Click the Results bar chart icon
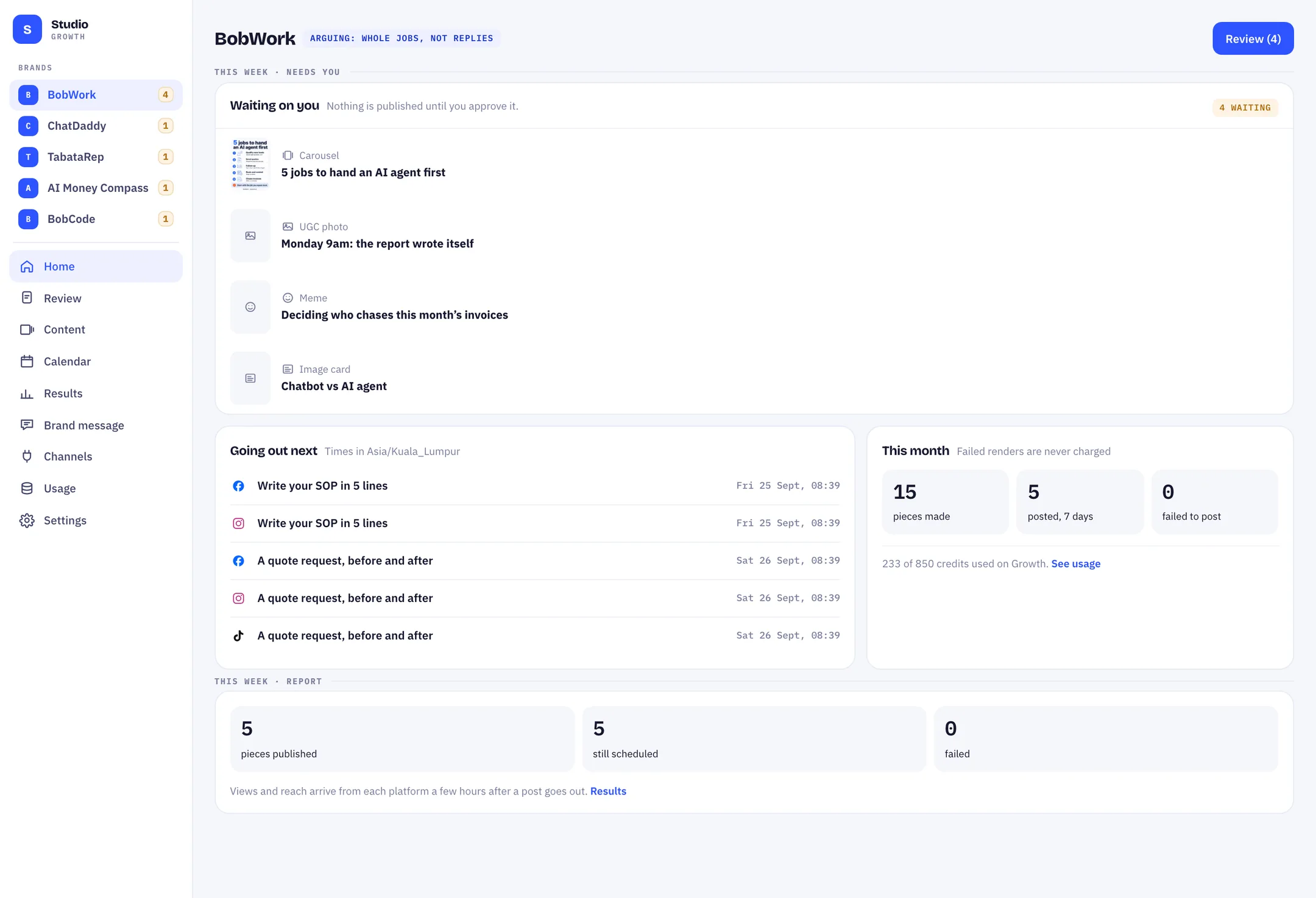The image size is (1316, 898). coord(27,394)
